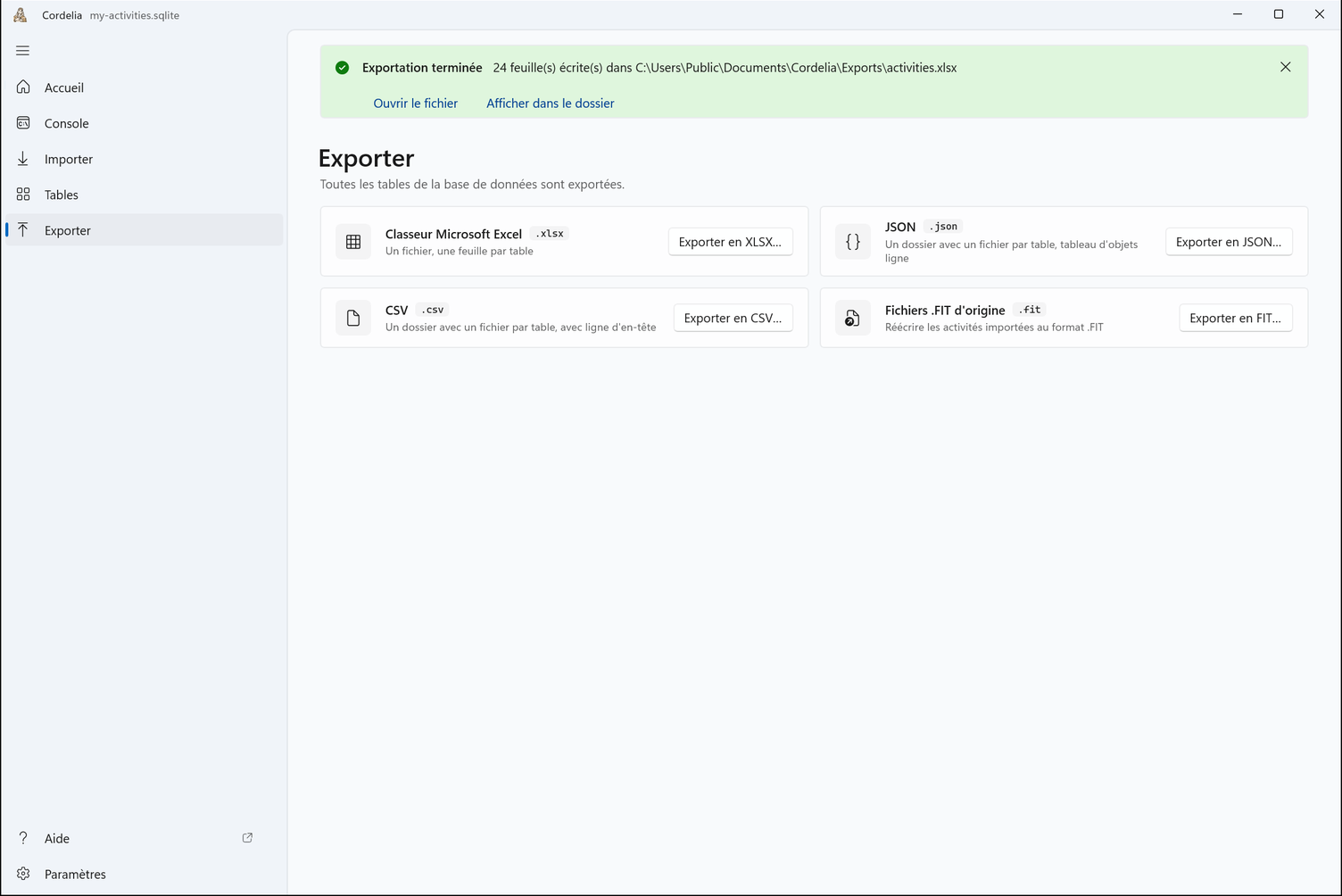1342x896 pixels.
Task: Click the .xlsx extension tag
Action: point(550,234)
